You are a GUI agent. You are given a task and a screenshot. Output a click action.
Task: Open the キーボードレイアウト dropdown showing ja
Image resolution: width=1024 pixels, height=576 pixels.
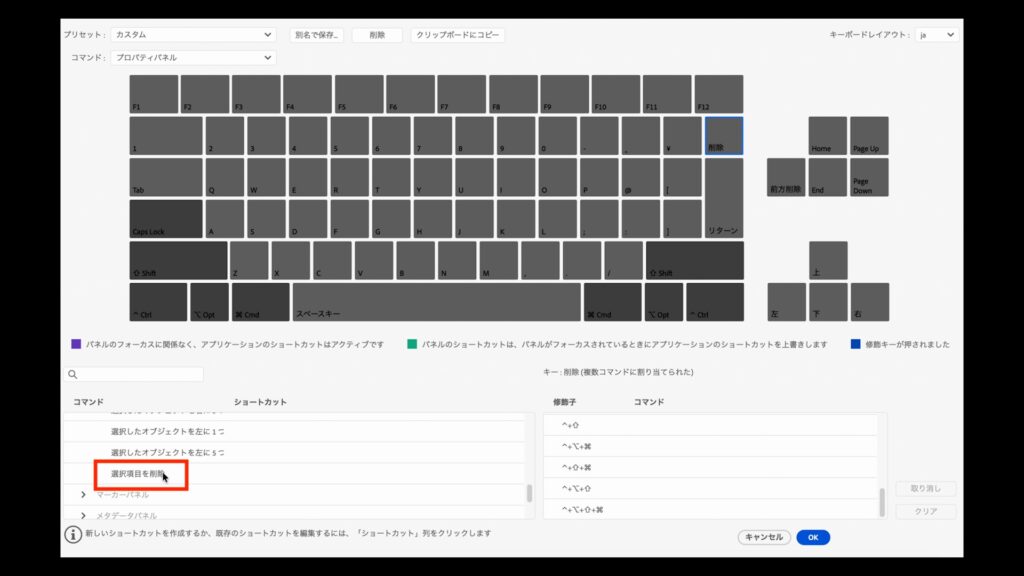pyautogui.click(x=936, y=35)
